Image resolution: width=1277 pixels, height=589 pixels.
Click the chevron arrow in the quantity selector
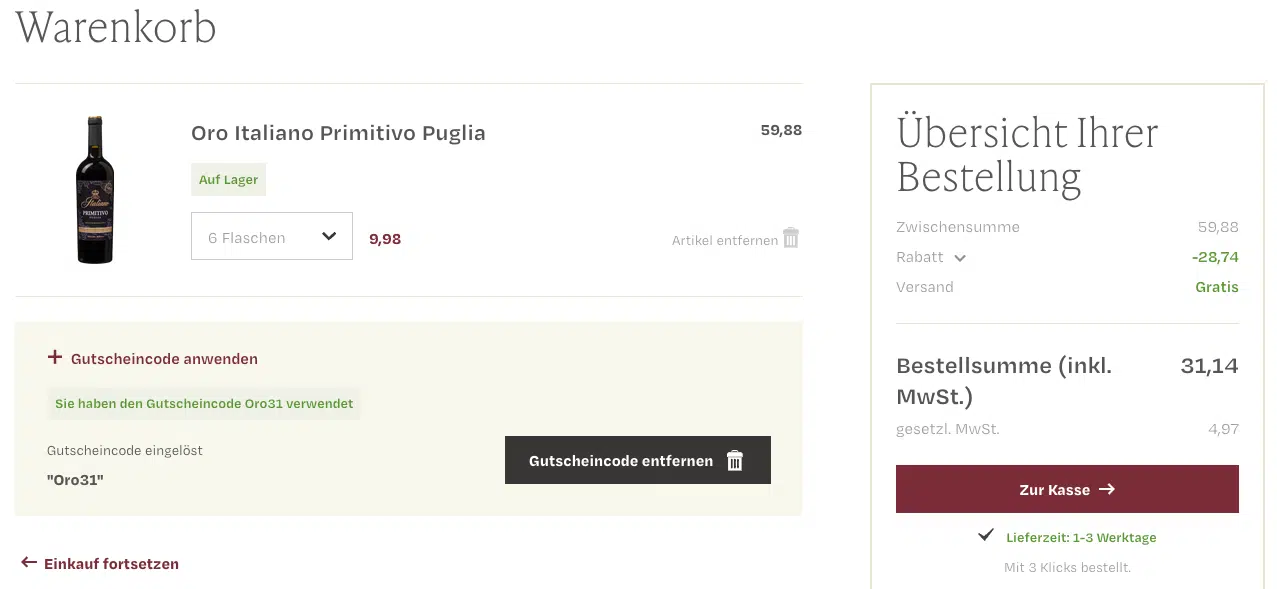[x=328, y=237]
